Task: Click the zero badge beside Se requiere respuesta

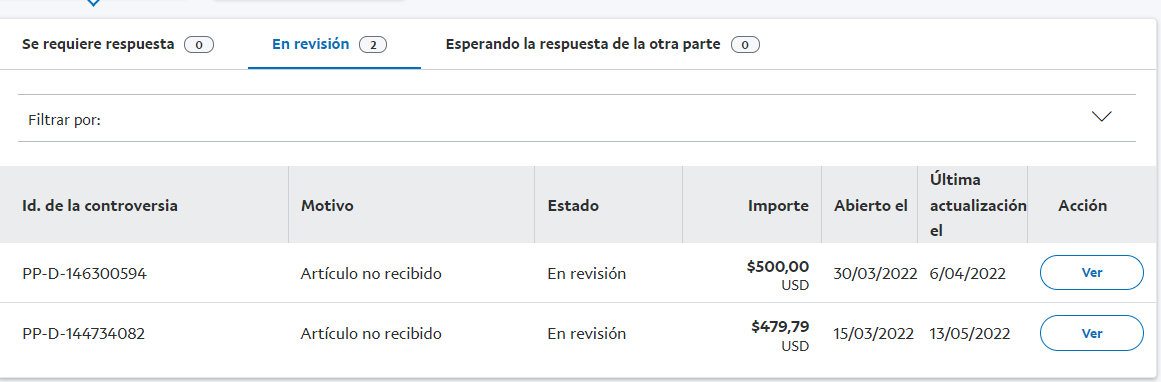Action: [x=199, y=45]
